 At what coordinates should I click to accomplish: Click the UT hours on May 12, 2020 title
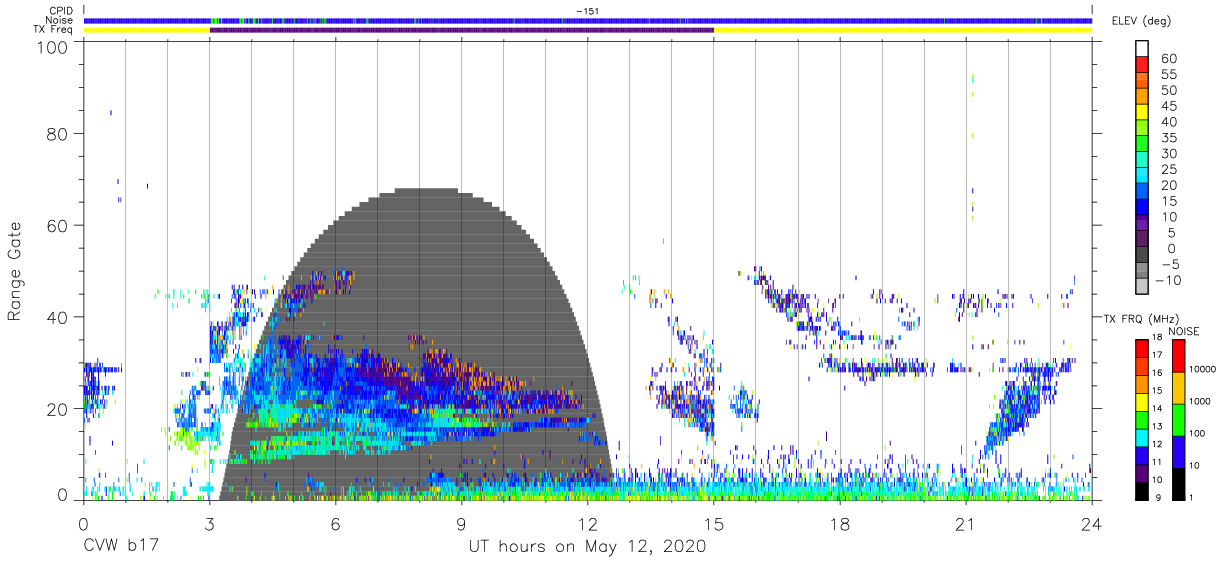coord(587,547)
